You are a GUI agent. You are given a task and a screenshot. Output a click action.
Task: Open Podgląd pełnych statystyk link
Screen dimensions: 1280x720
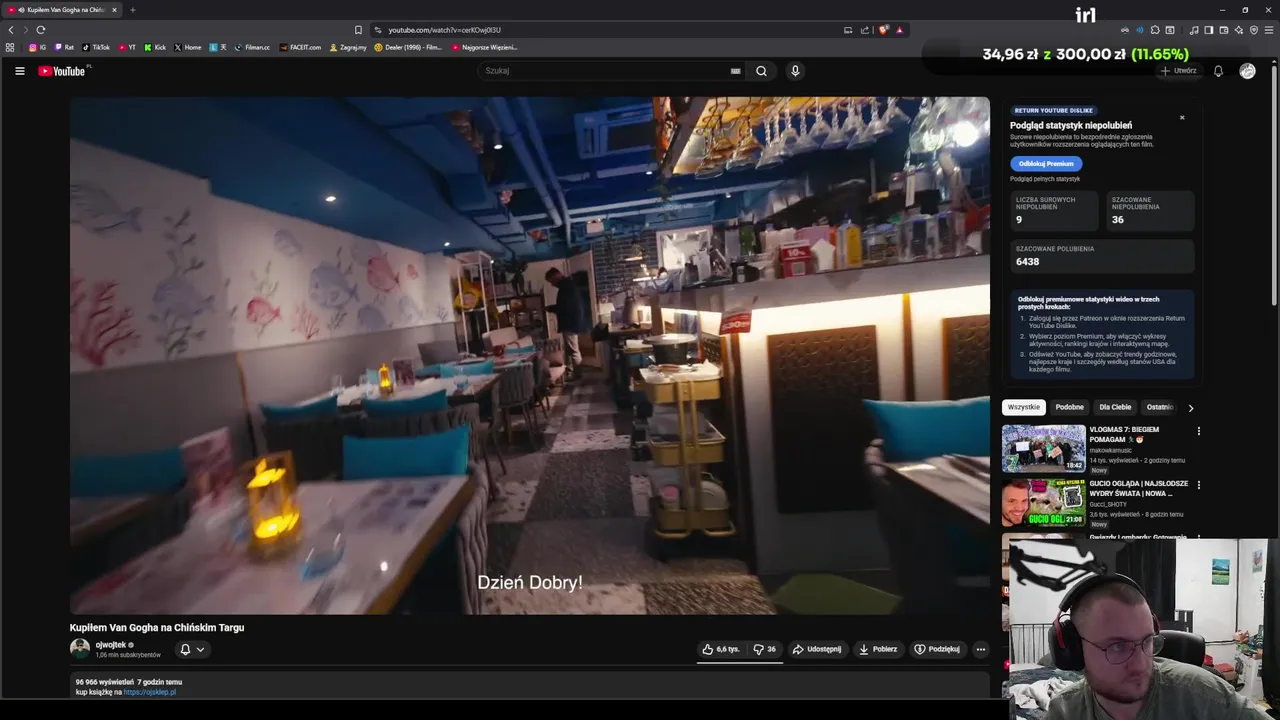coord(1045,179)
